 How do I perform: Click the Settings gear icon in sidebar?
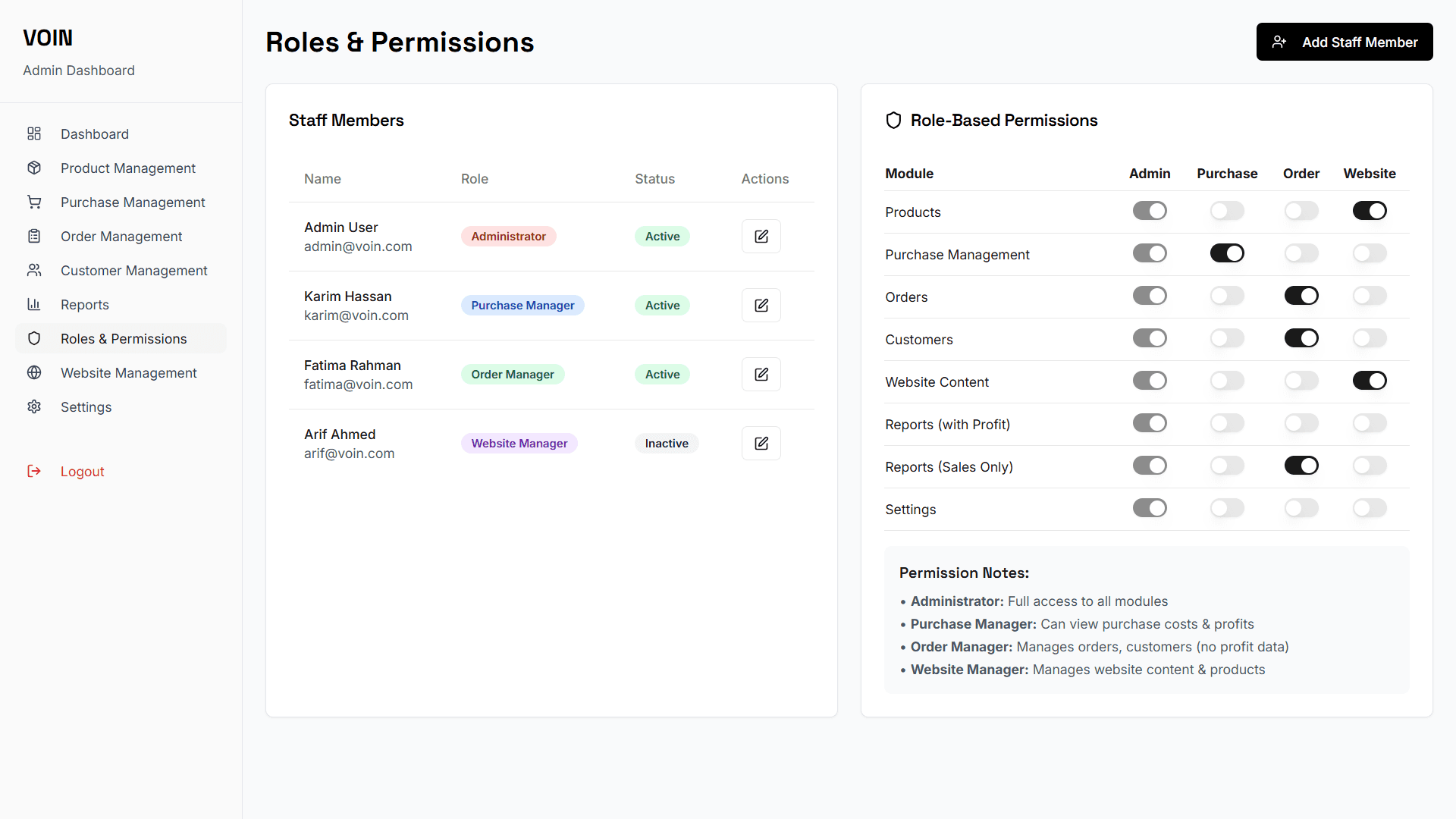(34, 407)
